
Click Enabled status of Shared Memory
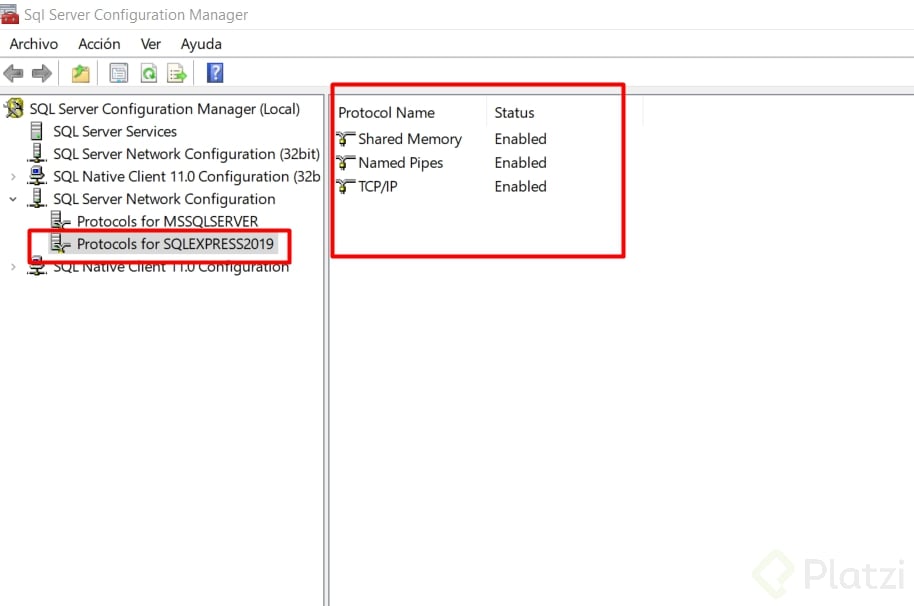click(x=521, y=139)
